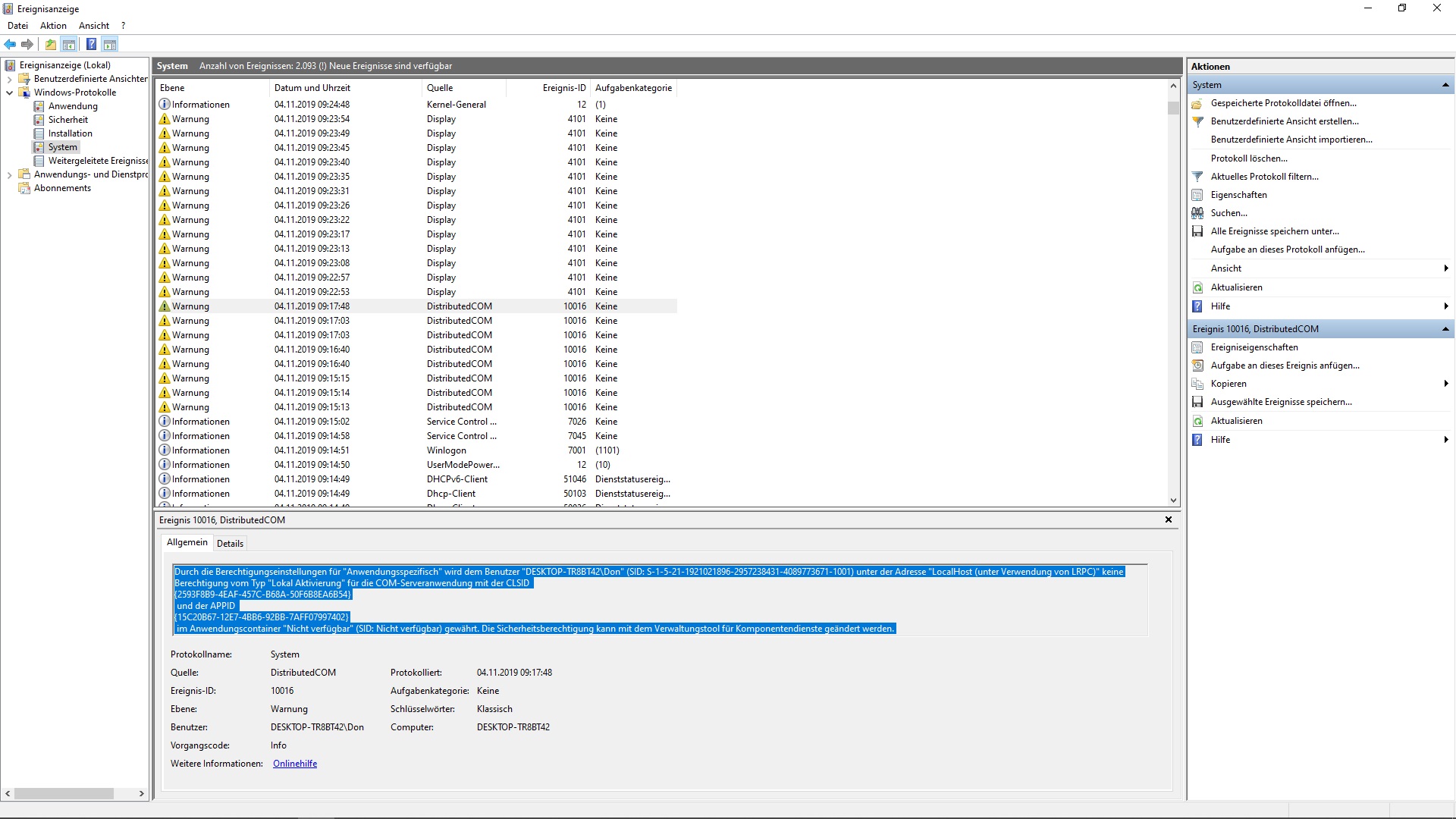Click filter icon for Aktuelles Protokoll filtern

coord(1197,177)
